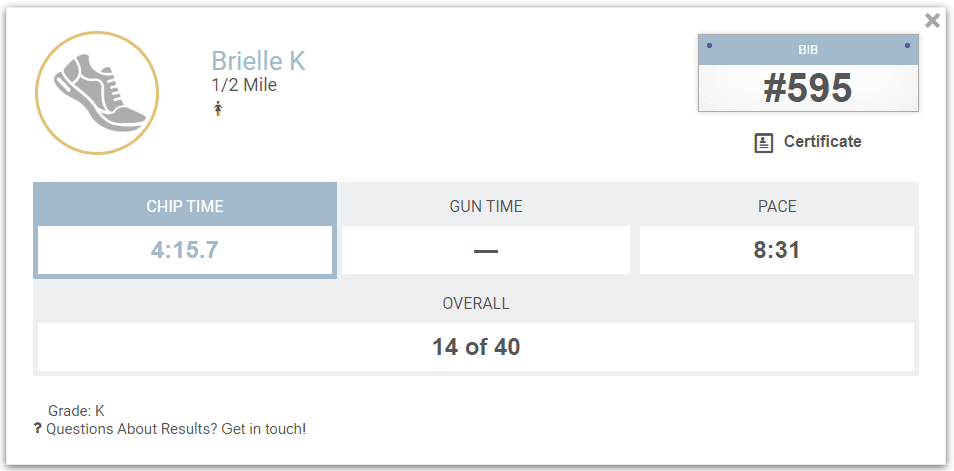Click the pace value 8:31

[x=777, y=250]
